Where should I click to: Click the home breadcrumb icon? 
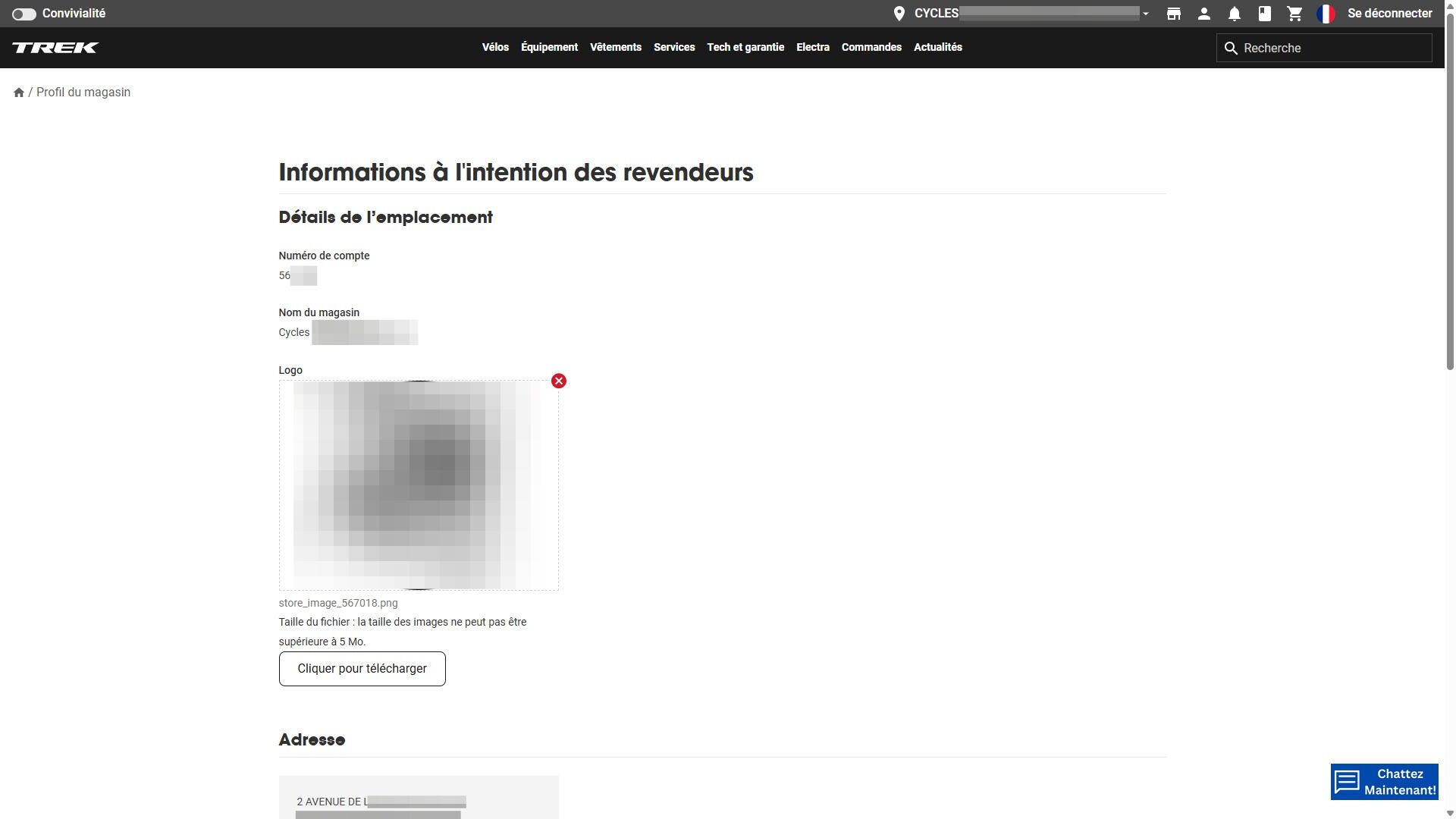19,93
